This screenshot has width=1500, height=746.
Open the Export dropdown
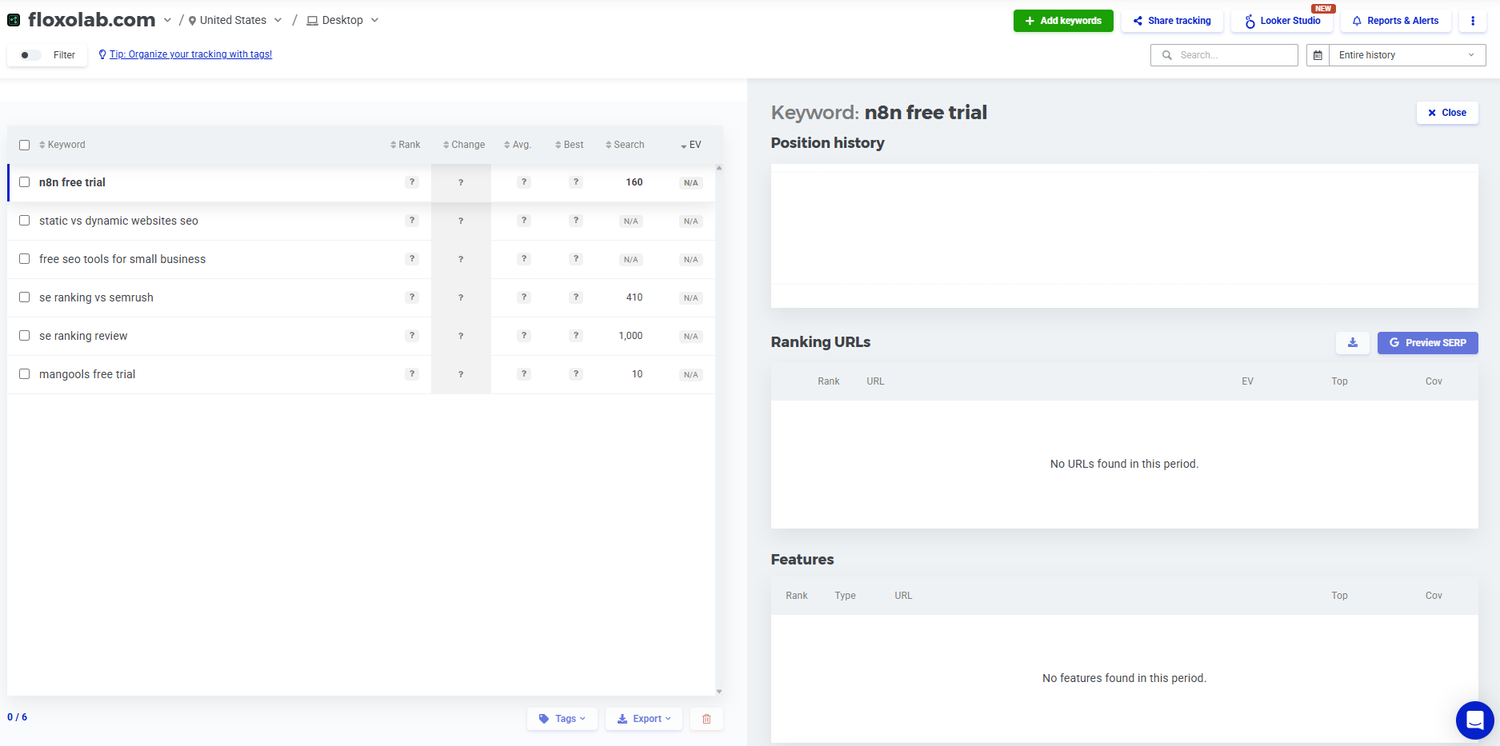(x=644, y=719)
